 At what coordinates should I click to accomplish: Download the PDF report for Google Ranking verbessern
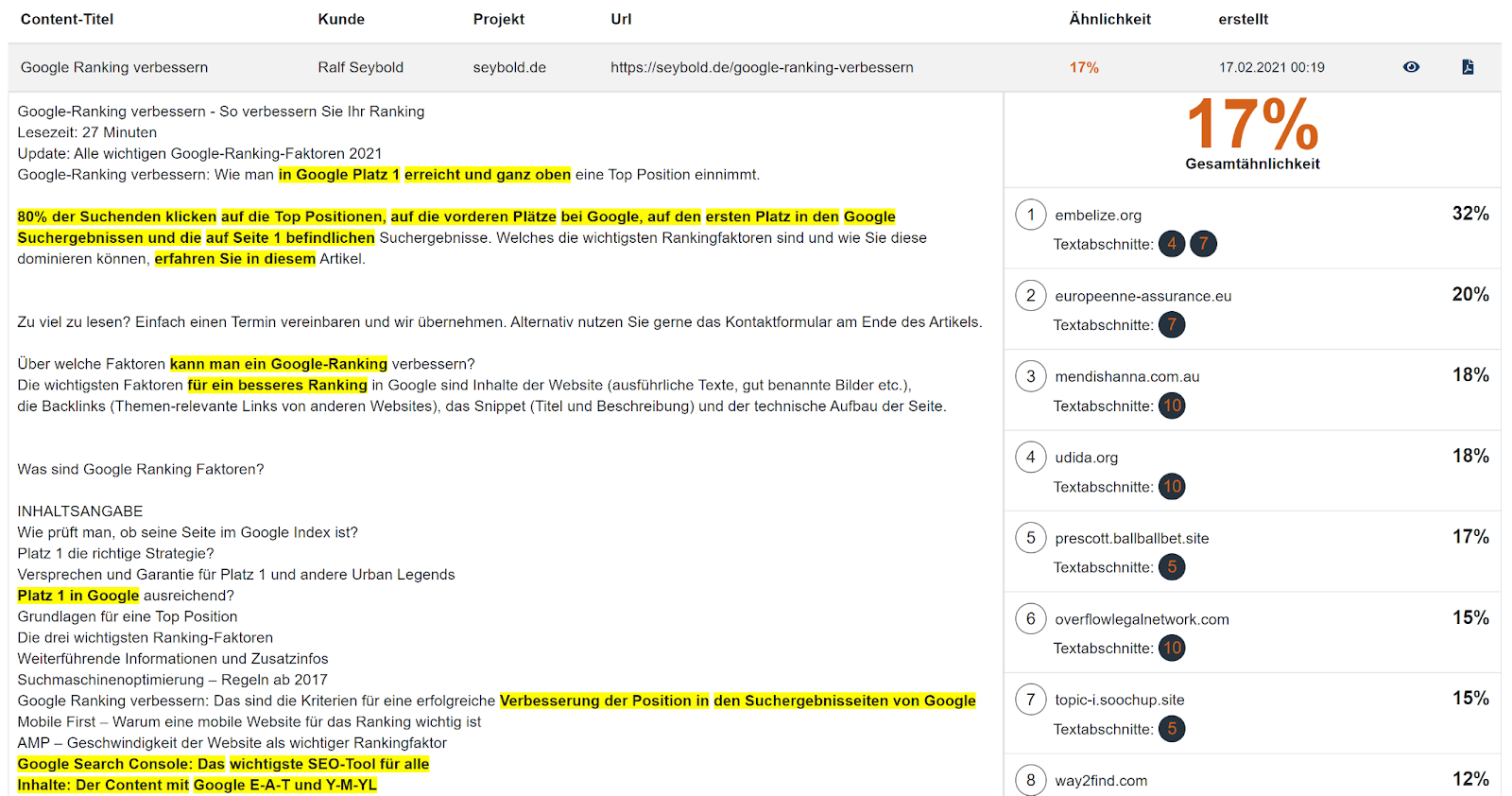tap(1468, 67)
